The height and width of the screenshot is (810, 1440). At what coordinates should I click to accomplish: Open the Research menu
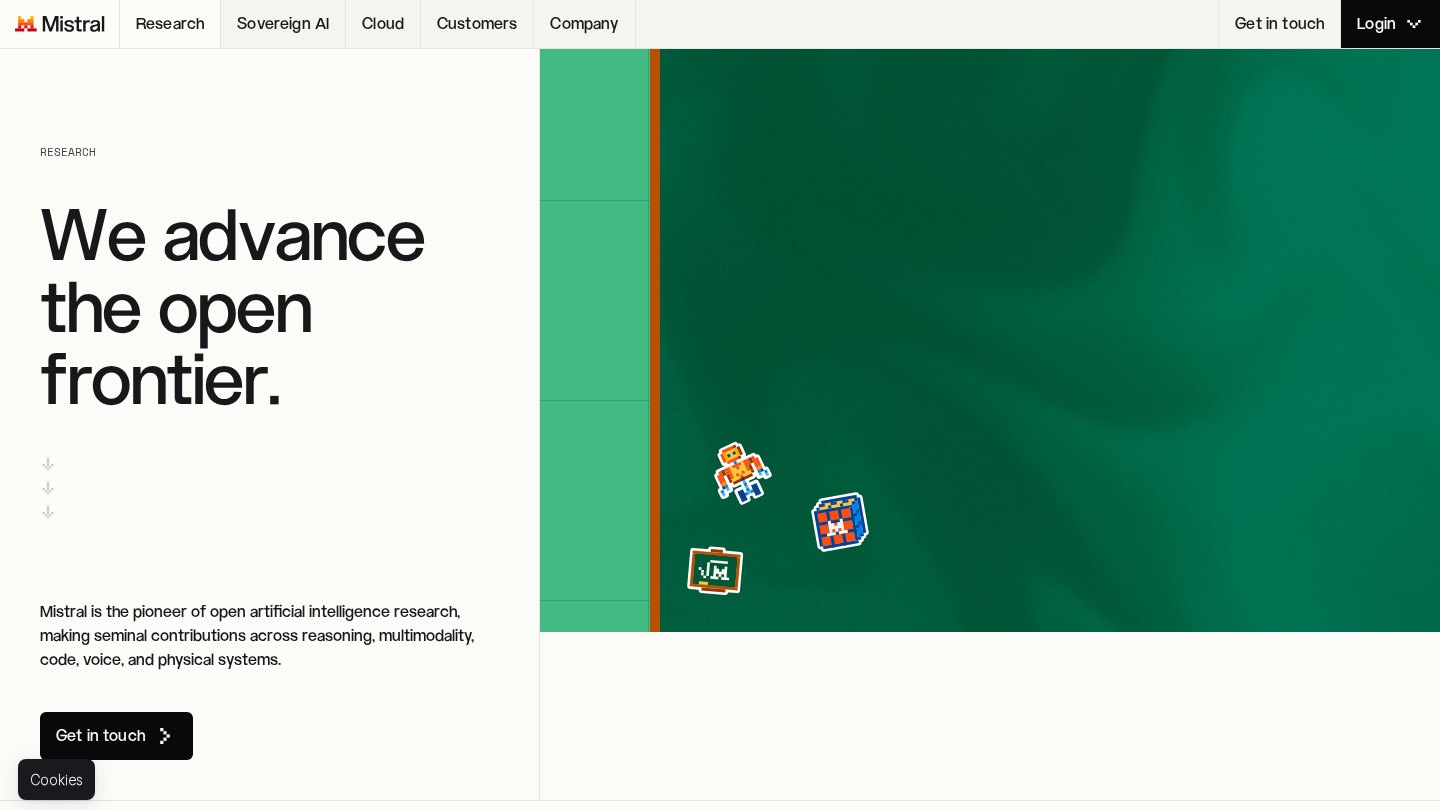tap(170, 24)
